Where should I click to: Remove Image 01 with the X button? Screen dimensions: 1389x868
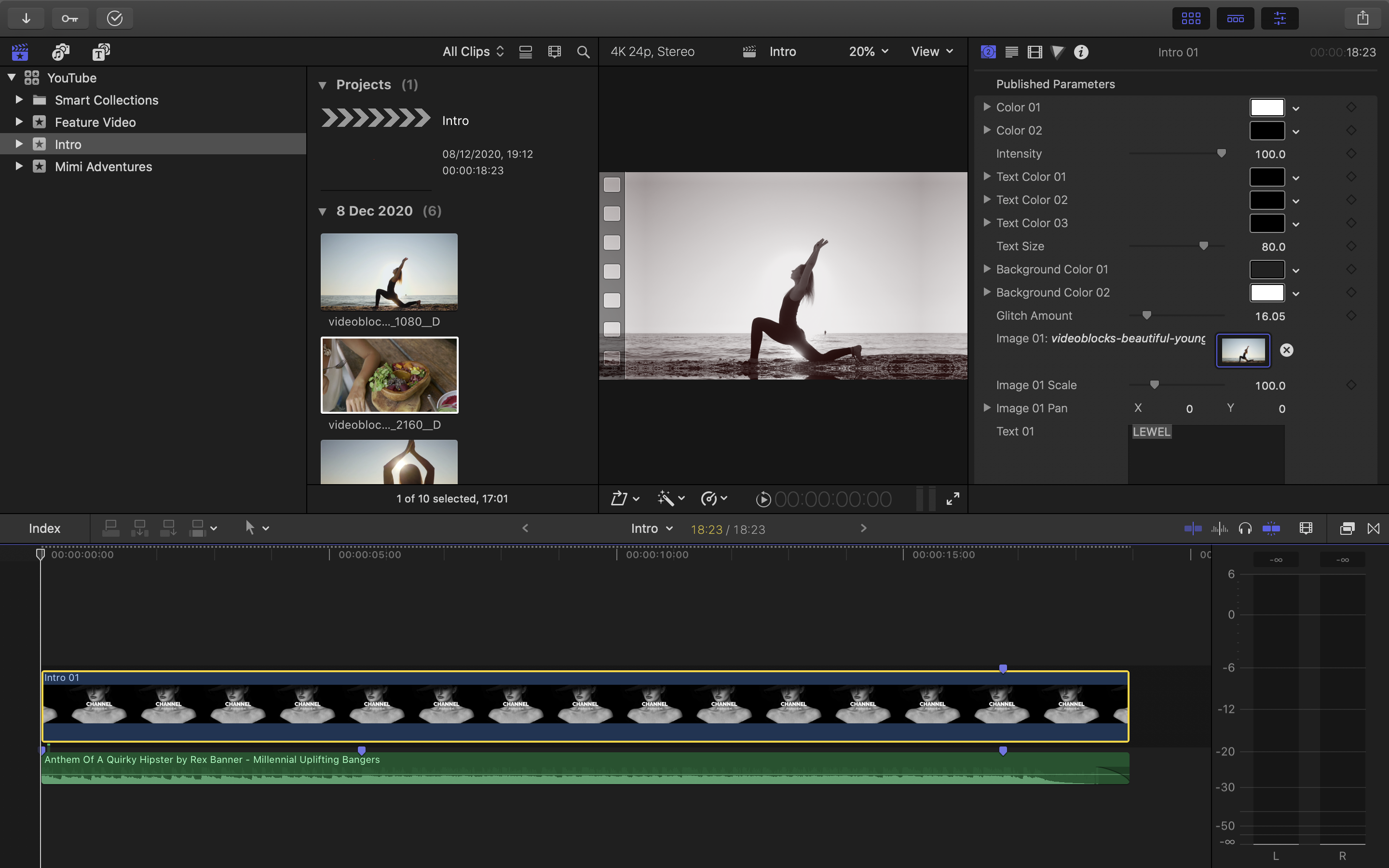tap(1286, 350)
